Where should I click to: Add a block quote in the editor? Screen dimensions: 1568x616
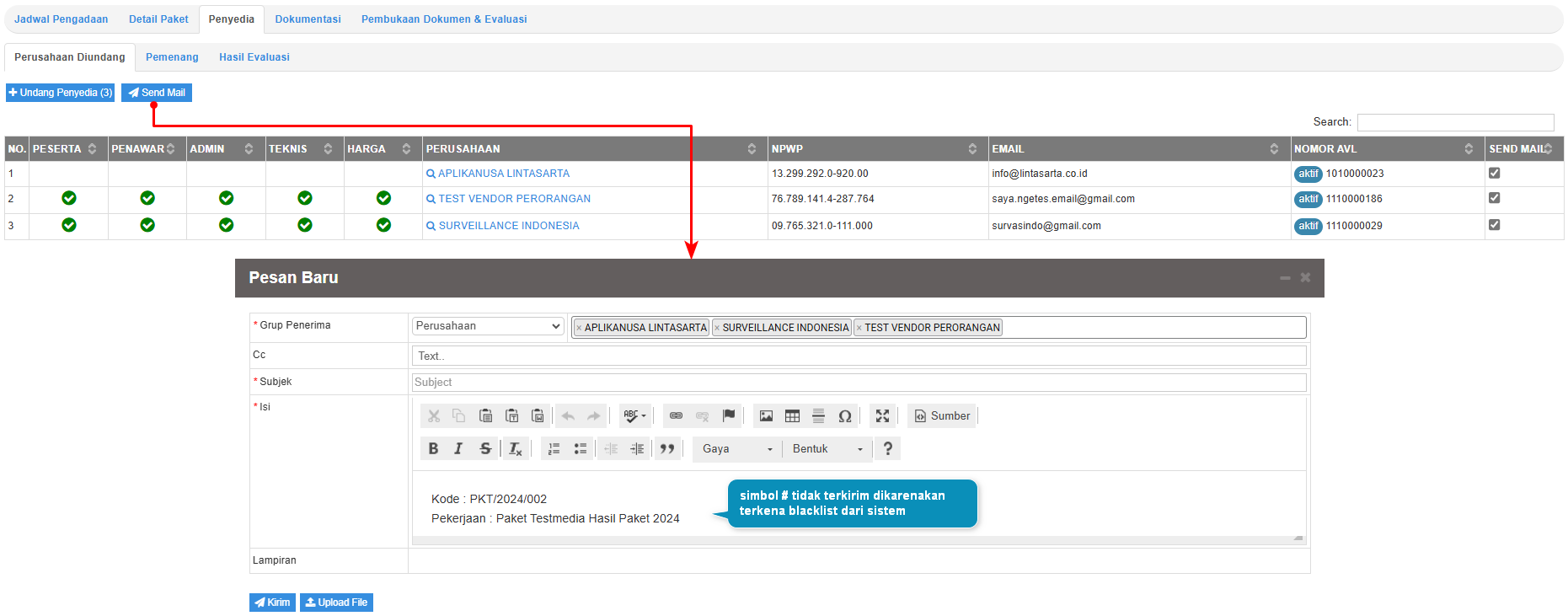pyautogui.click(x=666, y=449)
